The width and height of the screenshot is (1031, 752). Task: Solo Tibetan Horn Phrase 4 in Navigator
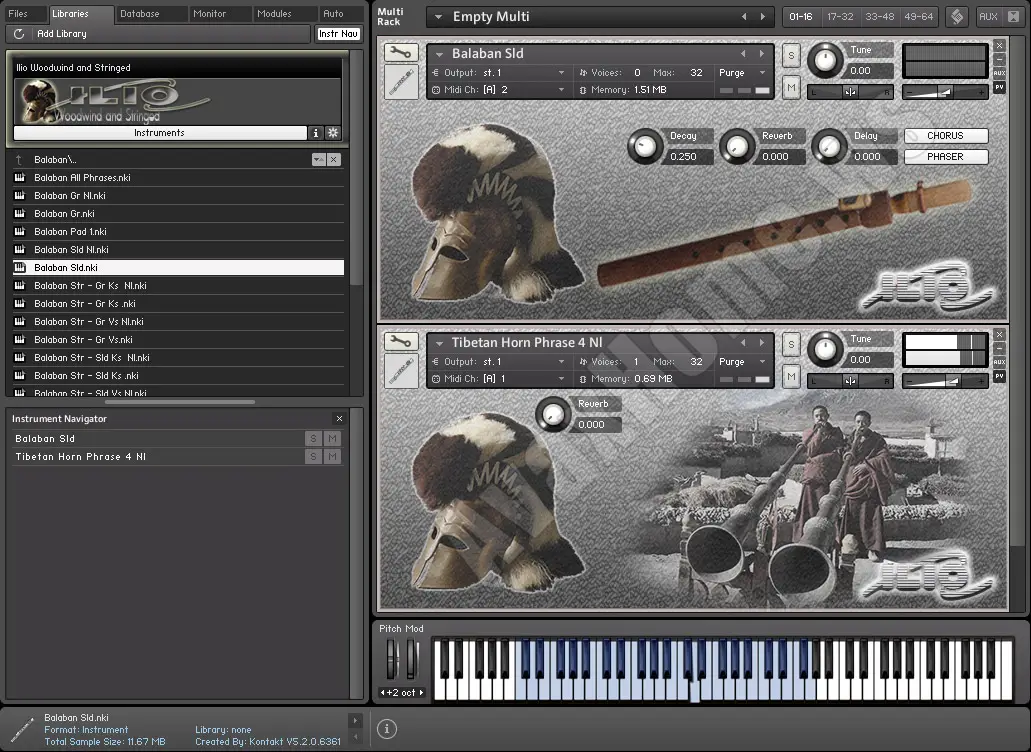pos(314,456)
